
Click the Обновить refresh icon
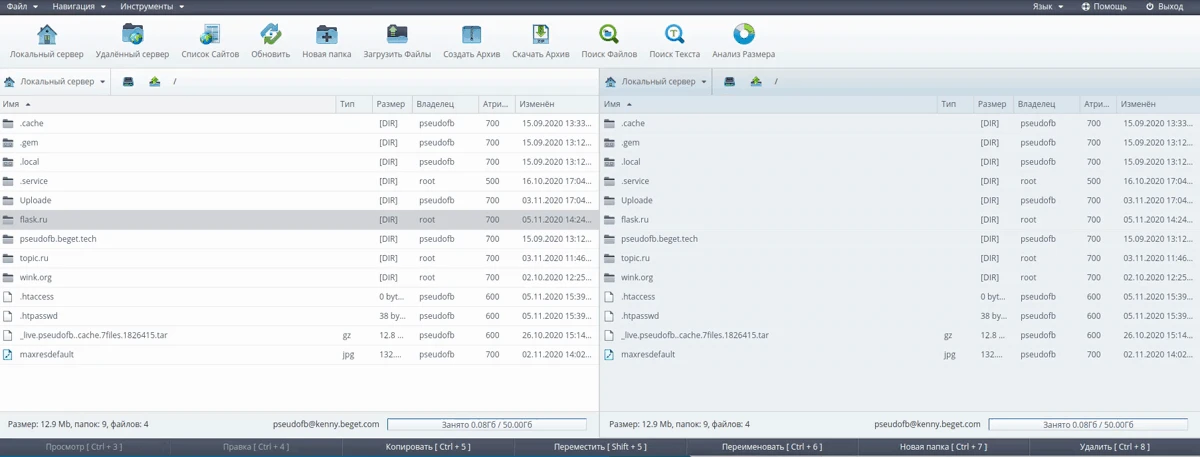point(271,35)
